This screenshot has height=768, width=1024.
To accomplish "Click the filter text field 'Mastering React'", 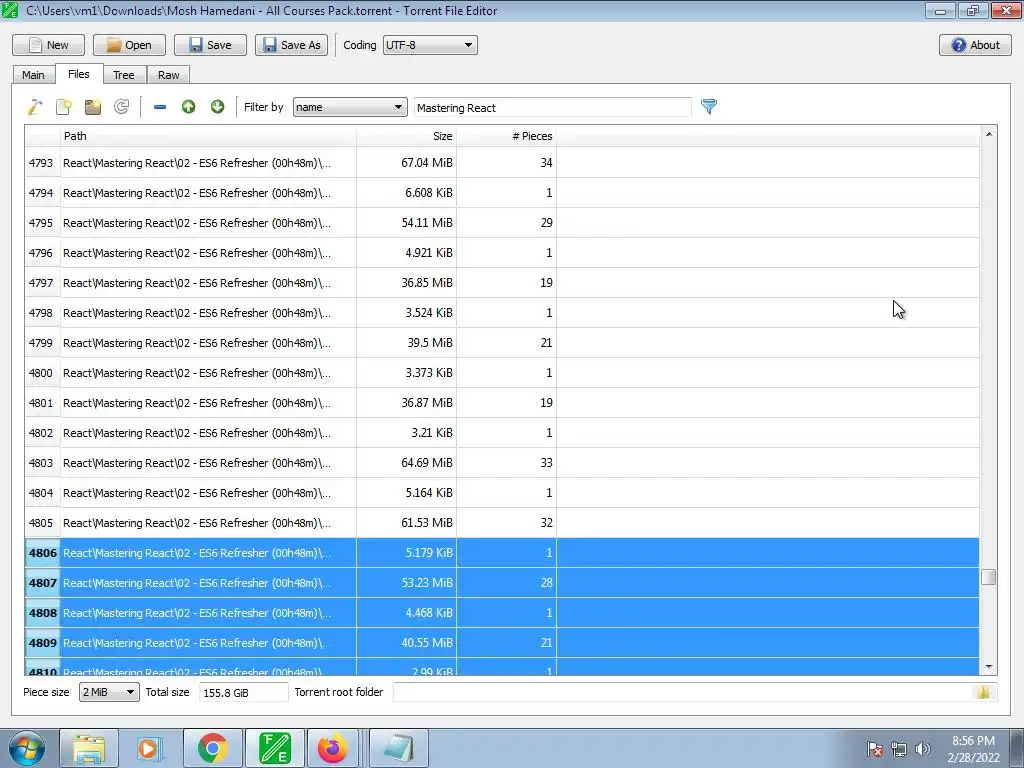I will pyautogui.click(x=552, y=108).
